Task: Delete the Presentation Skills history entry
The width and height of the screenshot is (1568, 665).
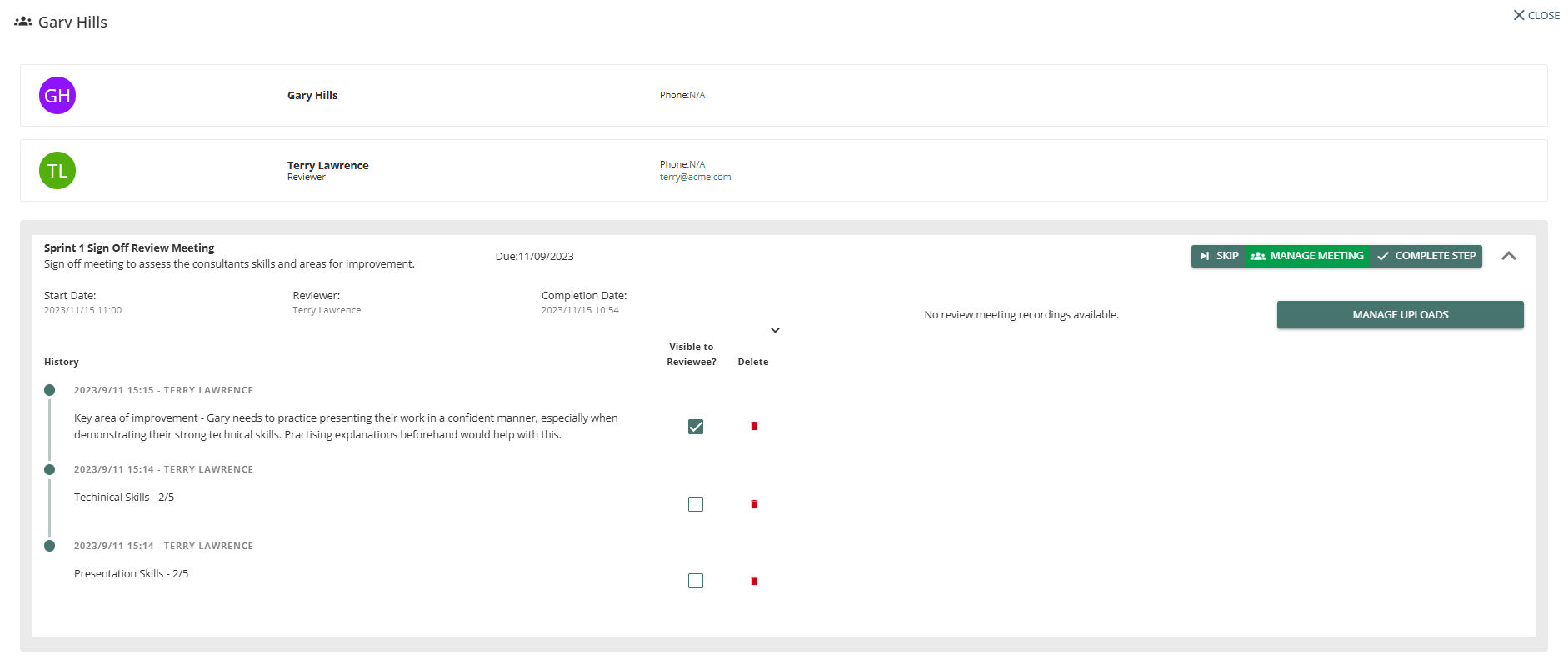Action: pos(754,581)
